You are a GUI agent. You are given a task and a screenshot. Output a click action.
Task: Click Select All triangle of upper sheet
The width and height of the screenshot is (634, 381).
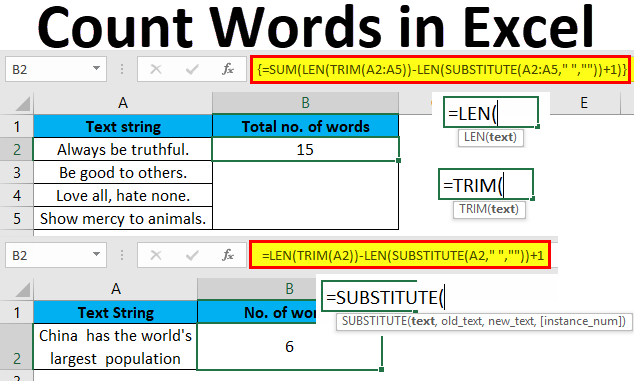click(x=23, y=104)
